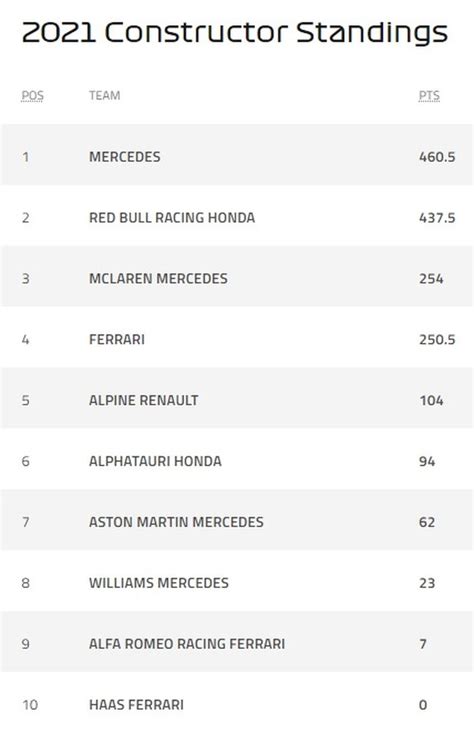The height and width of the screenshot is (745, 474).
Task: Click position number 10
Action: coord(30,704)
